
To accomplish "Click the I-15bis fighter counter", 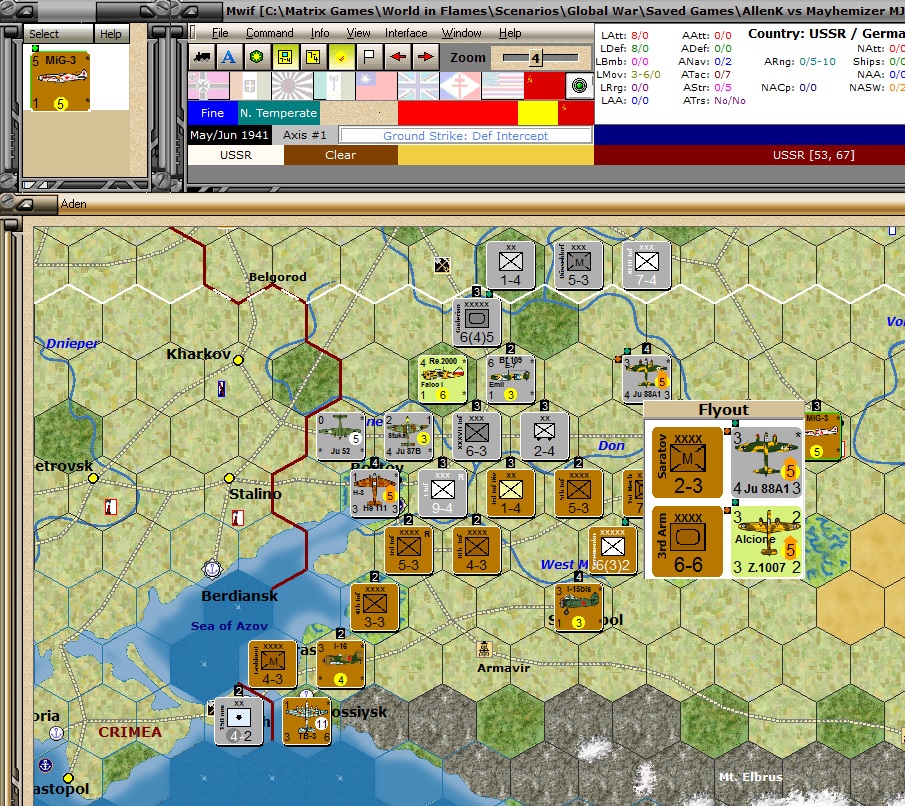I will 578,607.
